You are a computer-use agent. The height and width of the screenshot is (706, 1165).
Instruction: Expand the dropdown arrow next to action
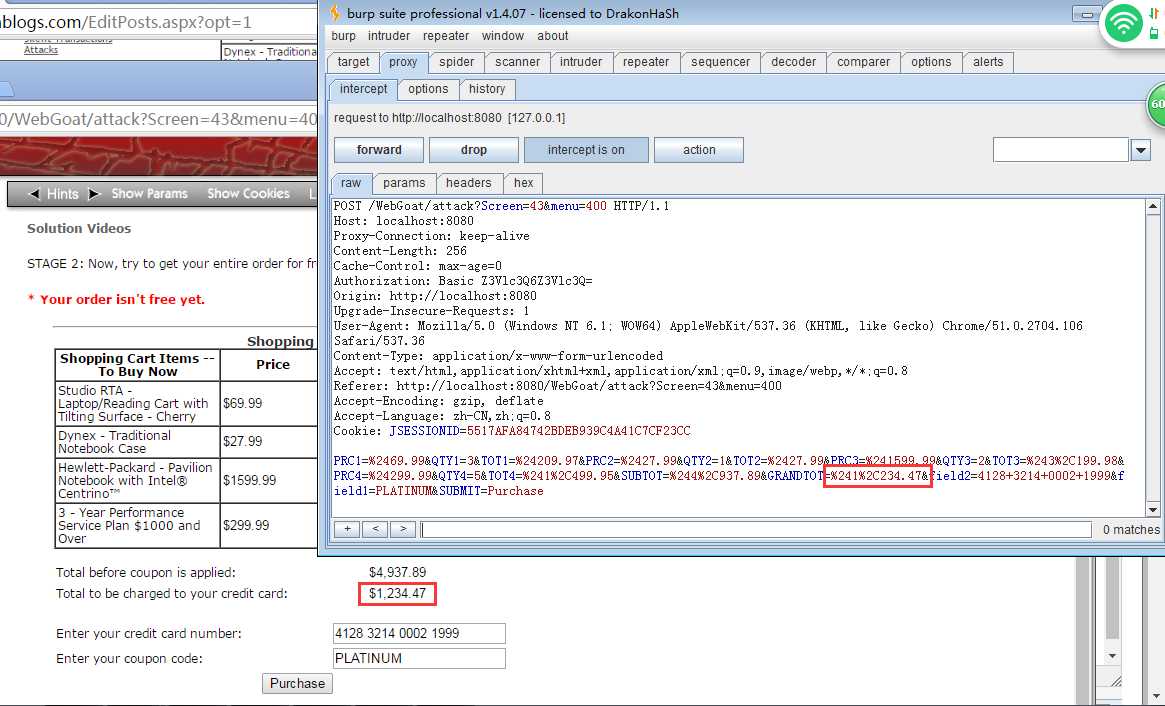[1140, 150]
